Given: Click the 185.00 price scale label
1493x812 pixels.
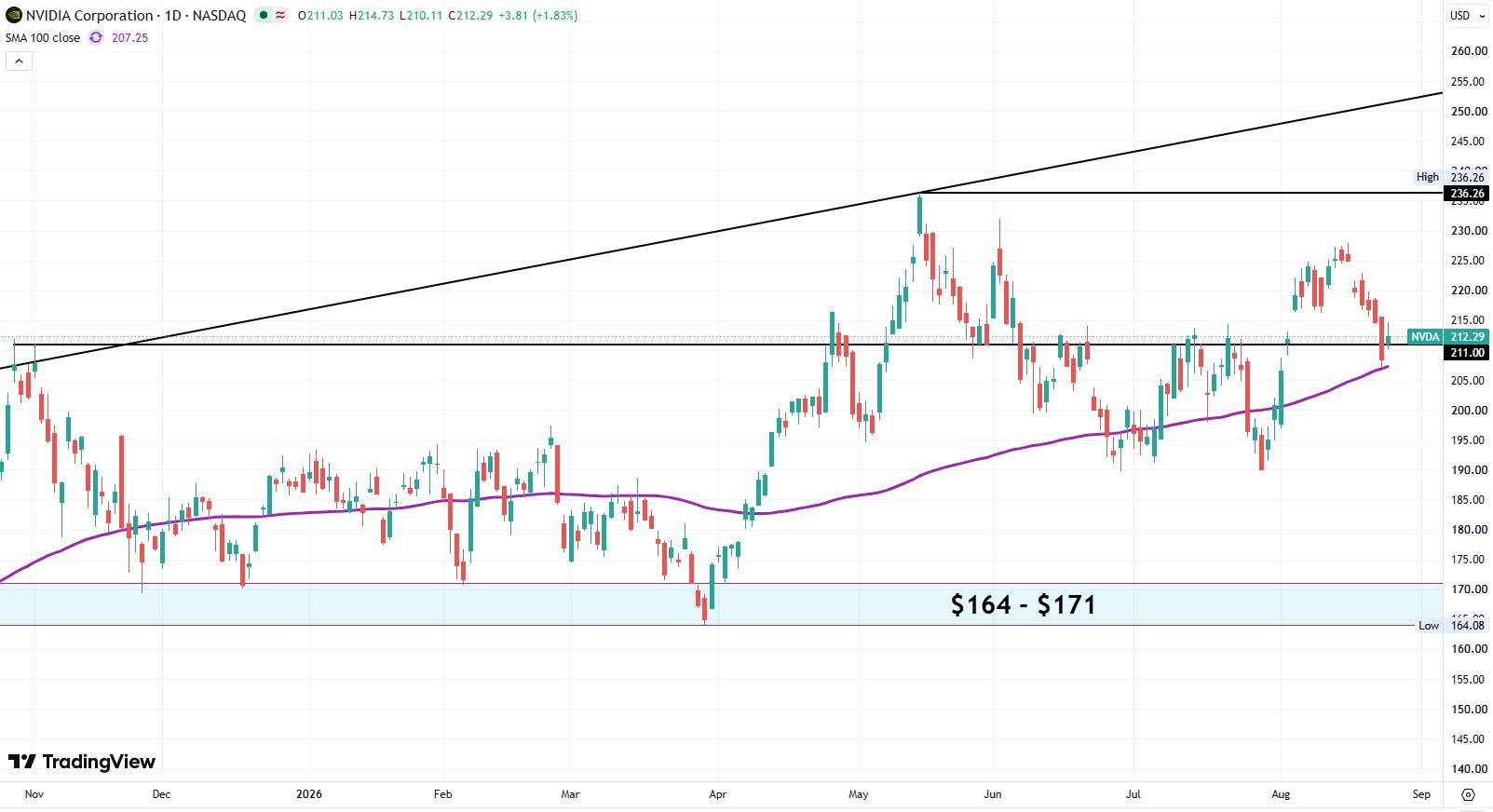Looking at the screenshot, I should pyautogui.click(x=1469, y=500).
